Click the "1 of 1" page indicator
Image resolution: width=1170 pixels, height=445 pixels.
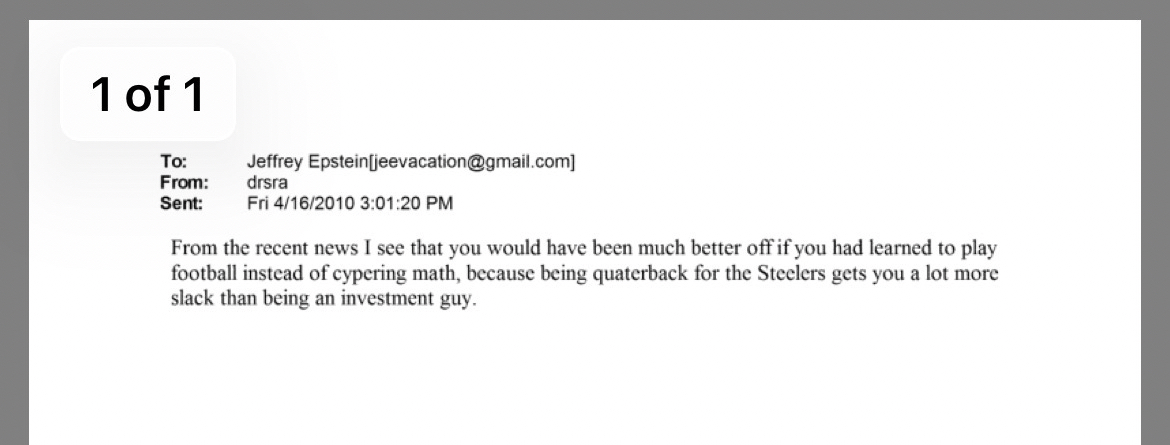coord(148,94)
